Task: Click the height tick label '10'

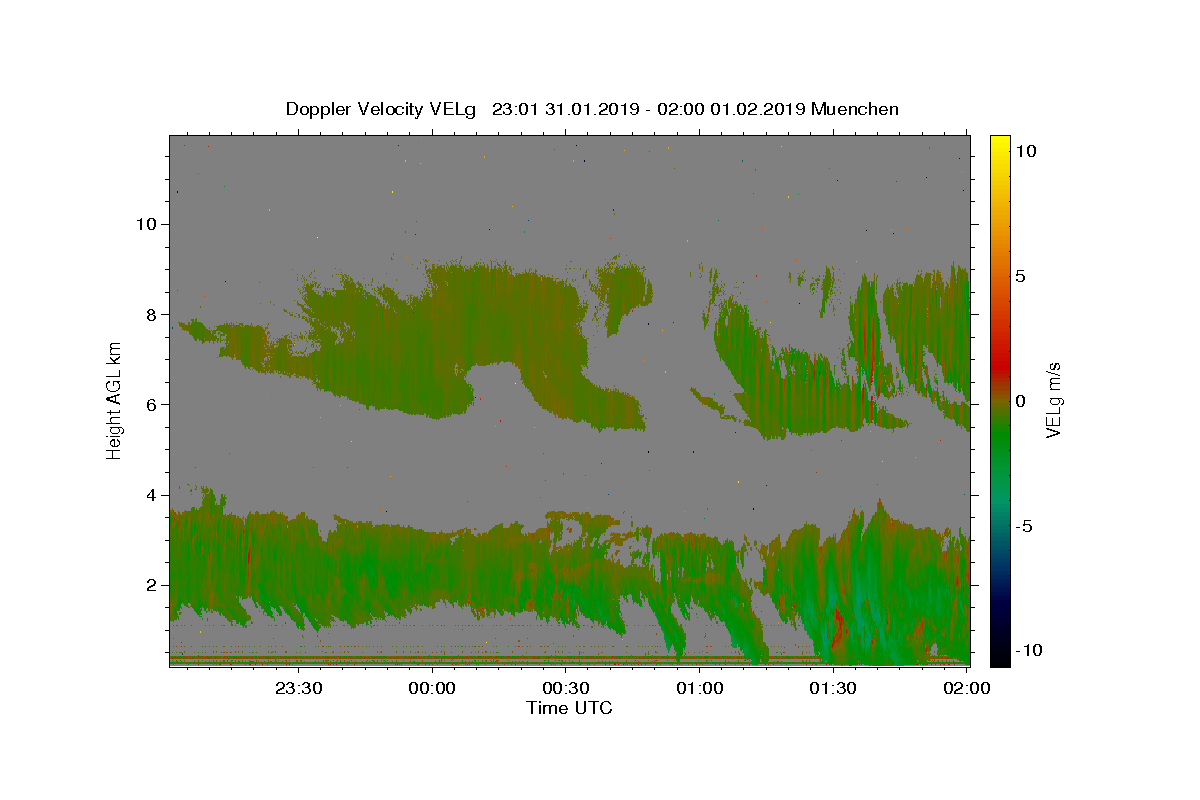Action: pos(147,224)
